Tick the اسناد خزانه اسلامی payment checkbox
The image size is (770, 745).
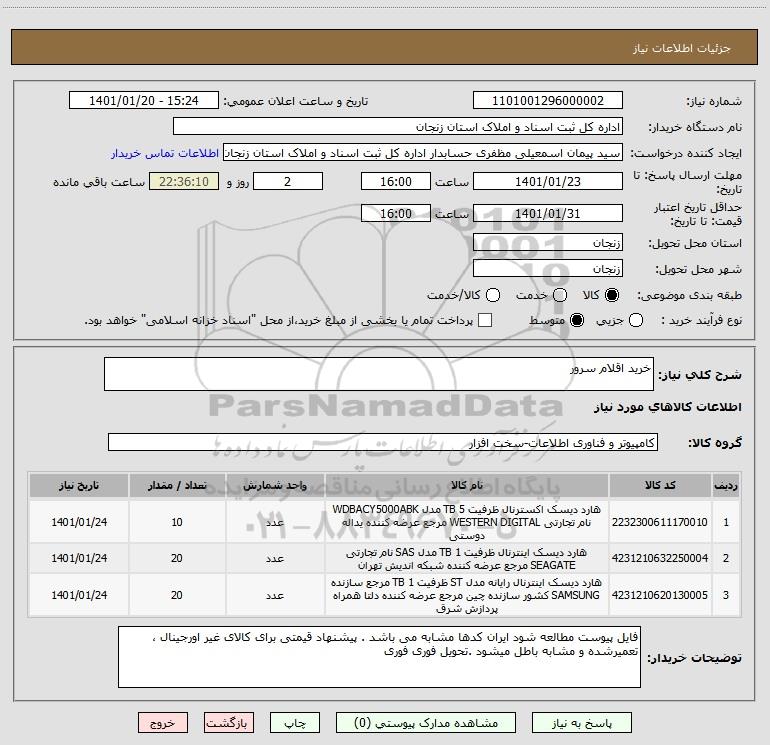[485, 320]
